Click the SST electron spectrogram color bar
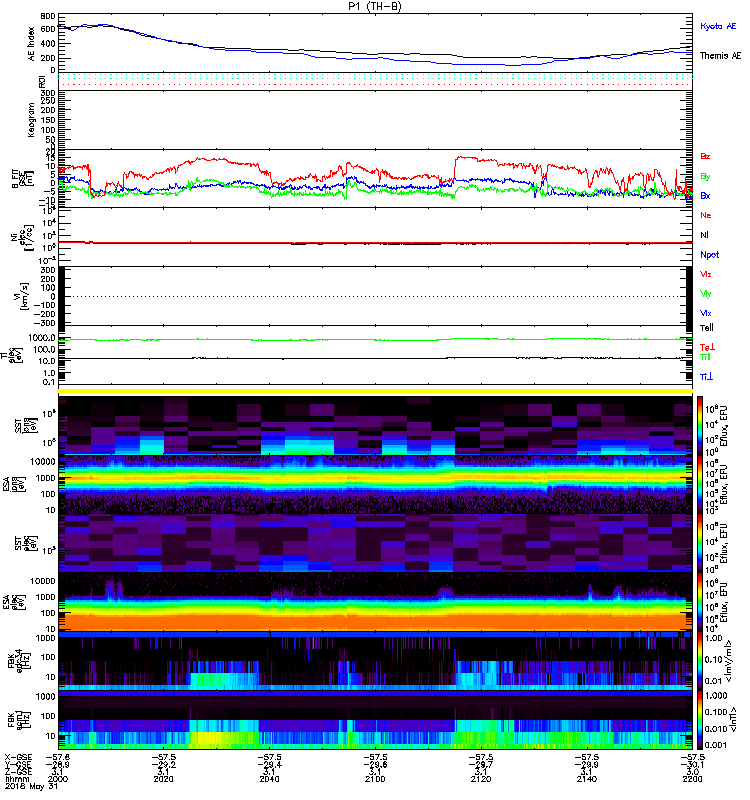Image resolution: width=750 pixels, height=800 pixels. click(x=700, y=543)
